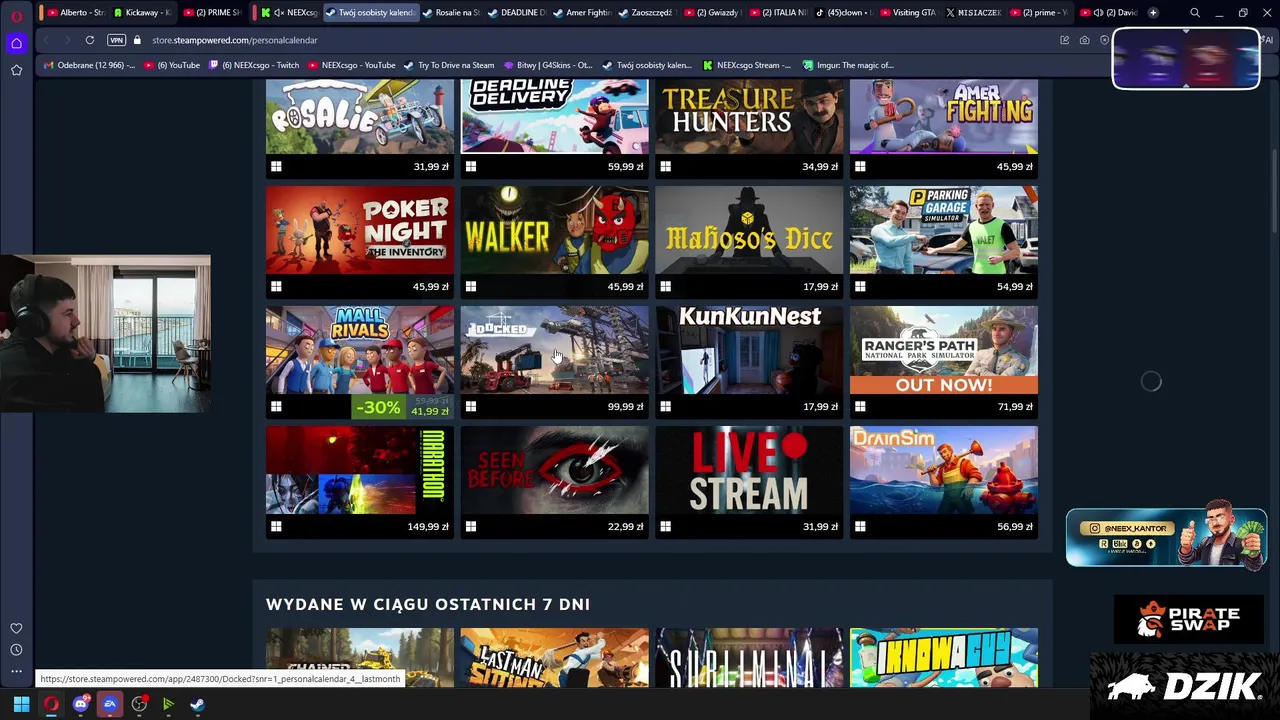The width and height of the screenshot is (1280, 720).
Task: Click the "Wydane w ciągu ostatnich 7 dni" heading
Action: [x=428, y=604]
